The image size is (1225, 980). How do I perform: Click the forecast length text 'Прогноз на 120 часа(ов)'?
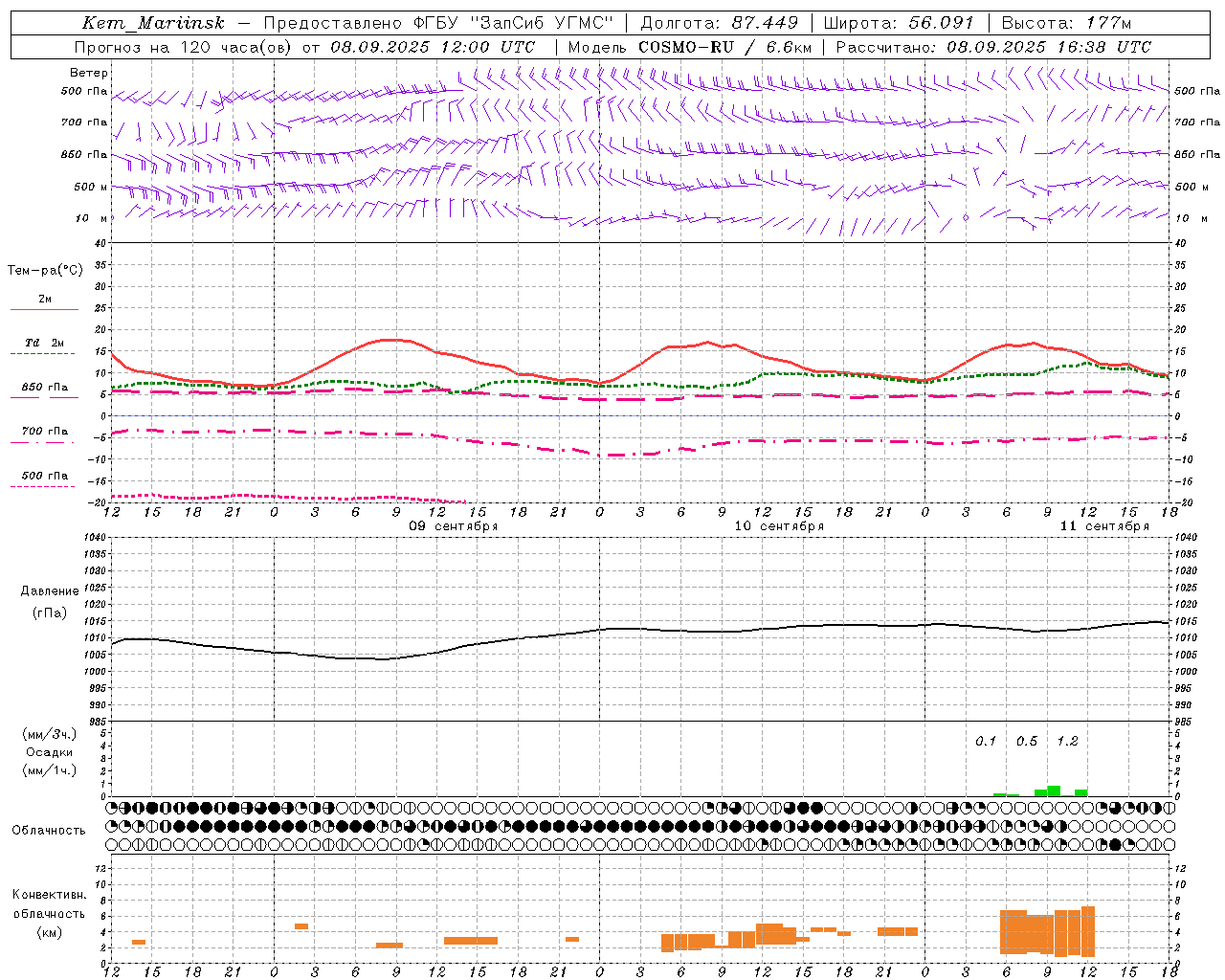pyautogui.click(x=183, y=47)
